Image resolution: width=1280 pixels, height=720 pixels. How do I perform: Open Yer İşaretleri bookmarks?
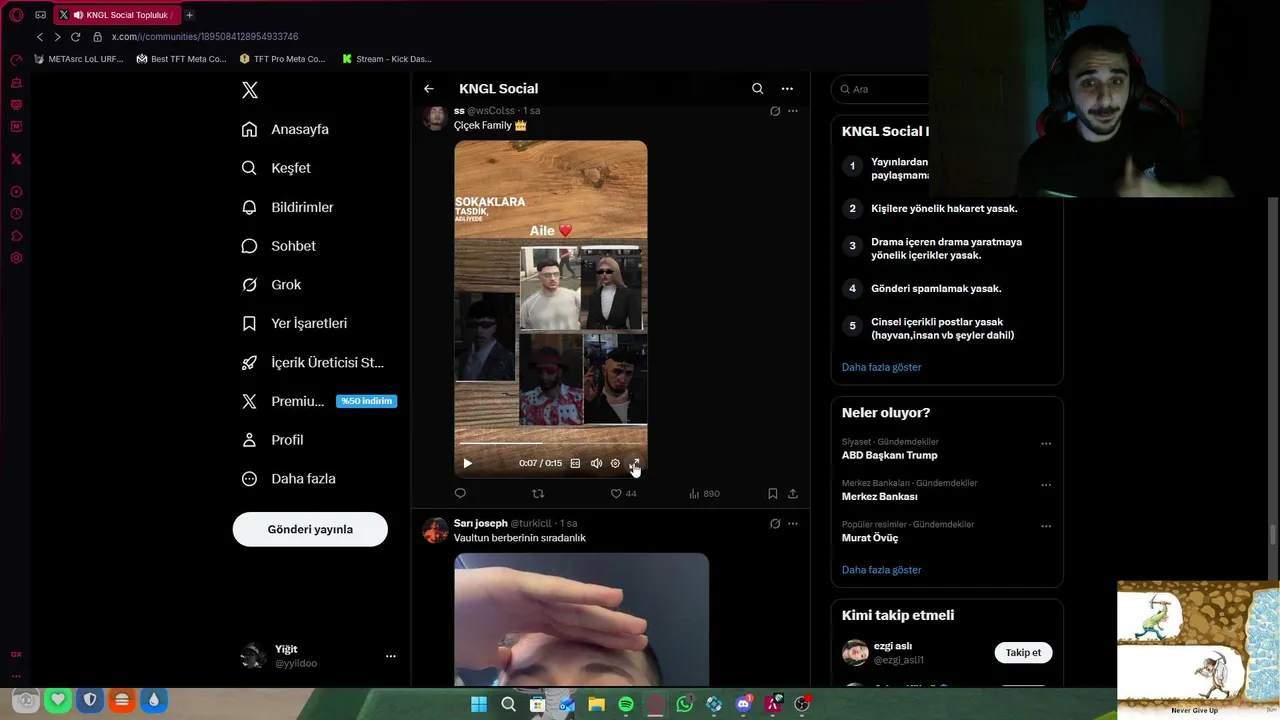(x=295, y=323)
